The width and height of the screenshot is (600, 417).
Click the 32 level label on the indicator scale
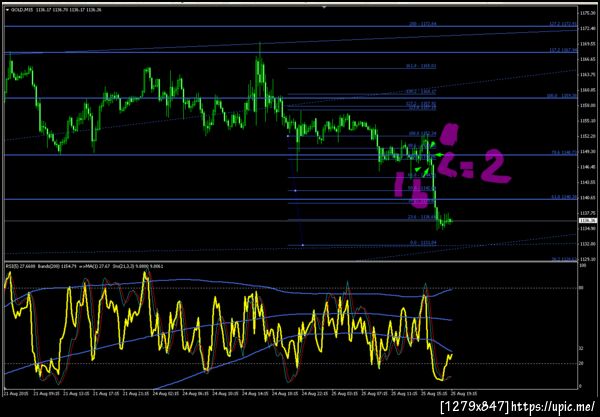(582, 349)
